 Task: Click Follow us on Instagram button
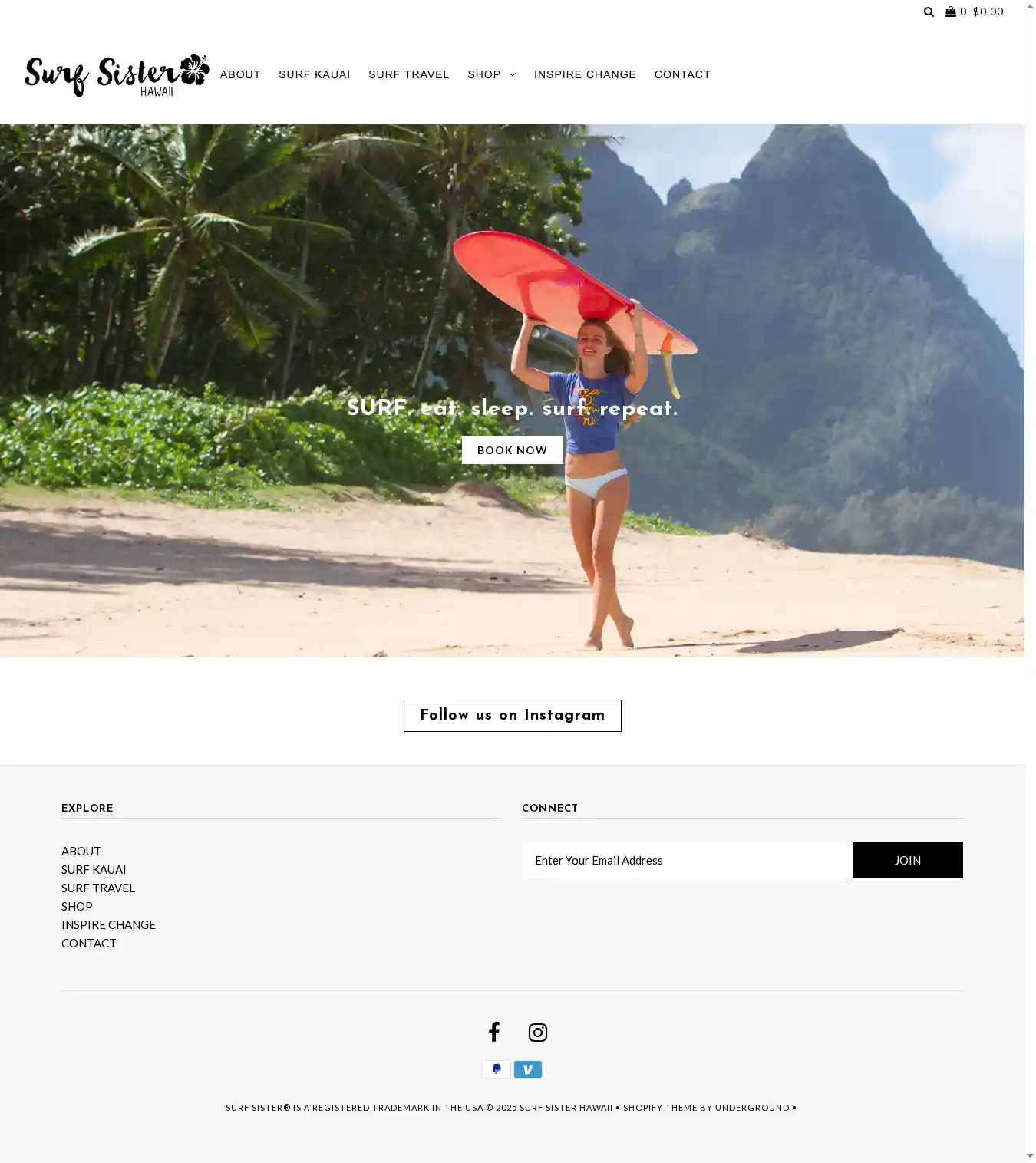coord(513,716)
